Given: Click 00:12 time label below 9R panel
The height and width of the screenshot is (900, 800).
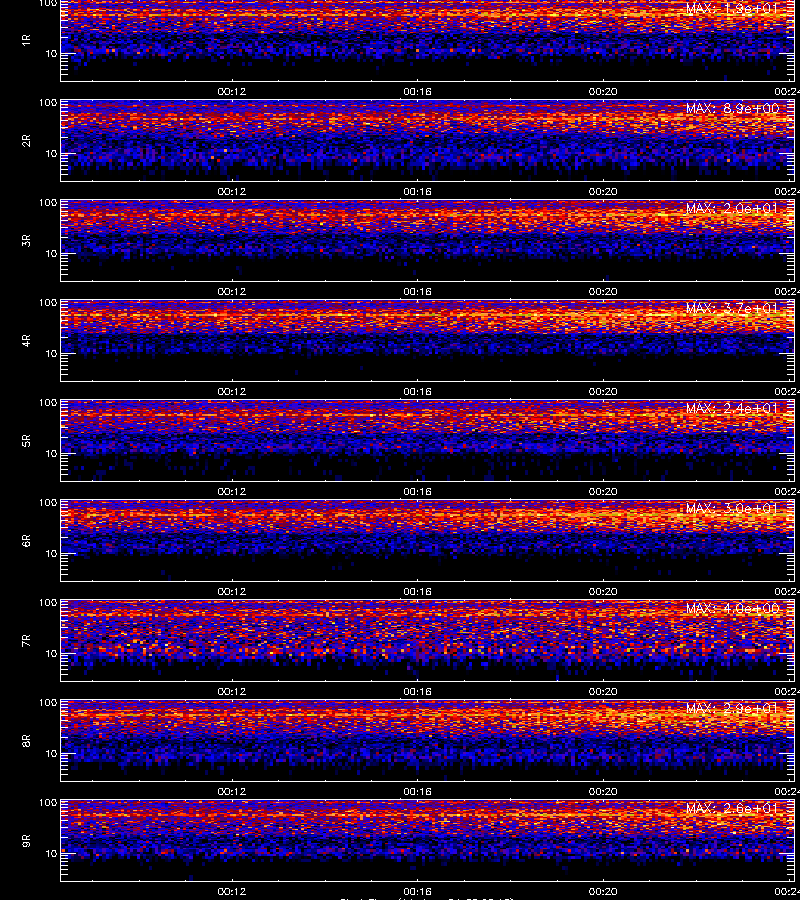Looking at the screenshot, I should (232, 891).
